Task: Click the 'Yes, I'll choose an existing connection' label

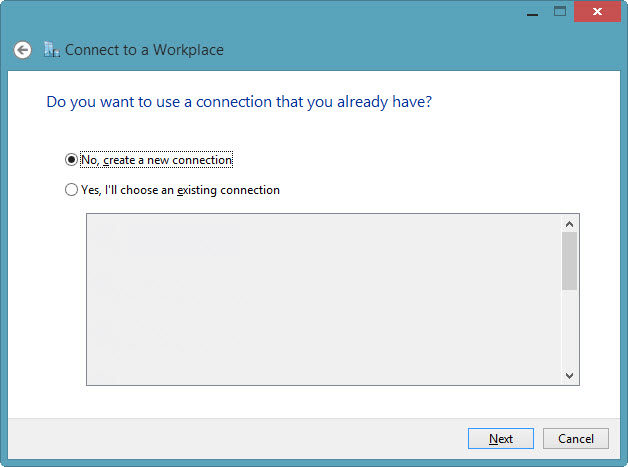Action: pos(180,190)
